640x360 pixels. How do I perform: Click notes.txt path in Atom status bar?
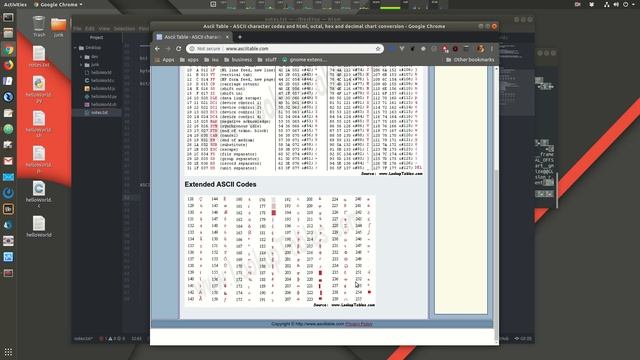[x=83, y=338]
